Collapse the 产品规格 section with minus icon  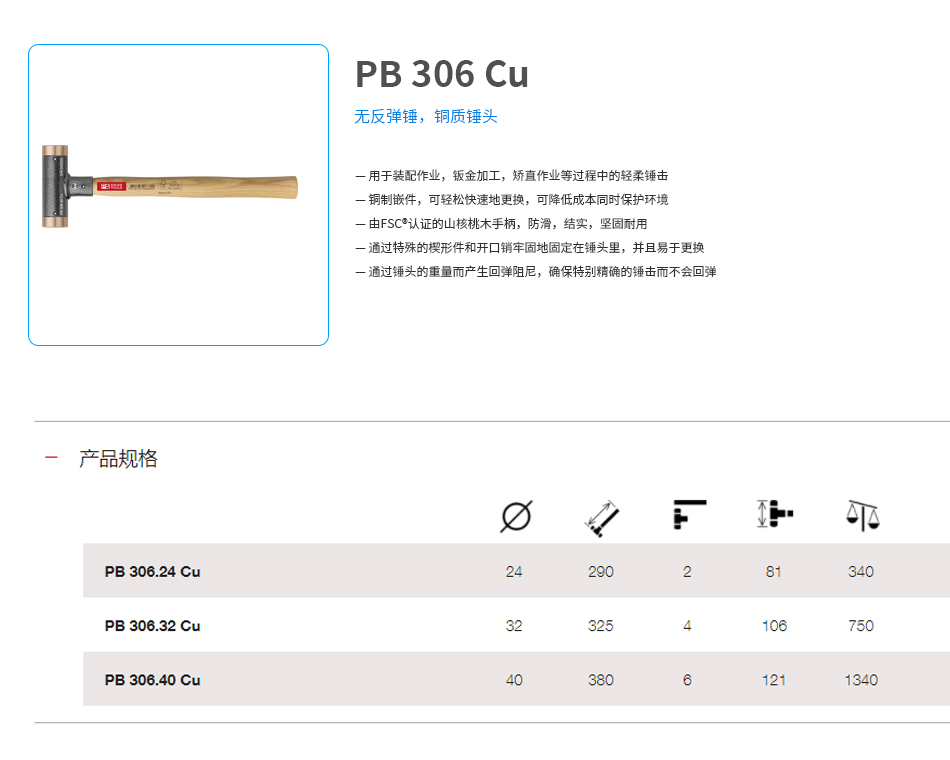(52, 458)
